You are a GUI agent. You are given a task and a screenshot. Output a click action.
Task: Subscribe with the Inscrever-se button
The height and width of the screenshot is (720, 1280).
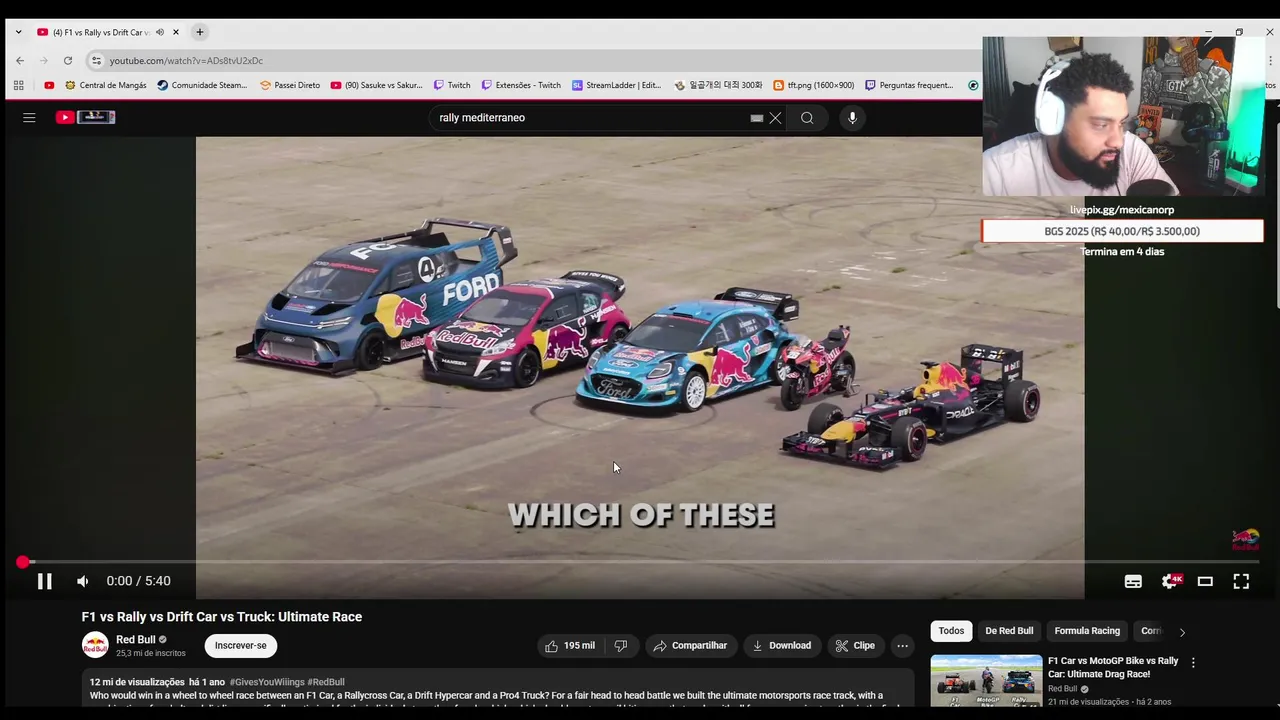(x=241, y=646)
